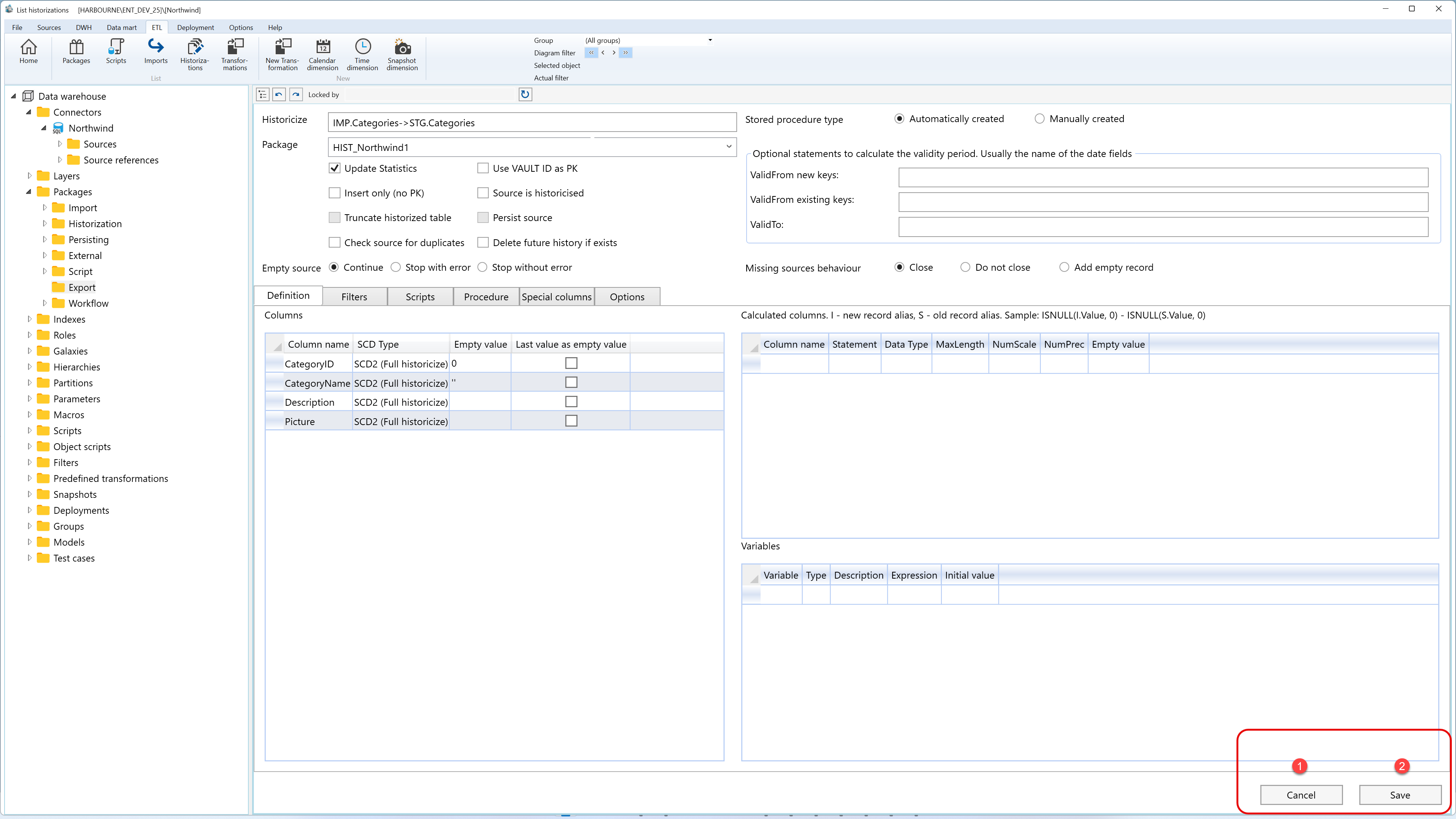Check Source is historicised
The image size is (1456, 819).
pos(483,193)
